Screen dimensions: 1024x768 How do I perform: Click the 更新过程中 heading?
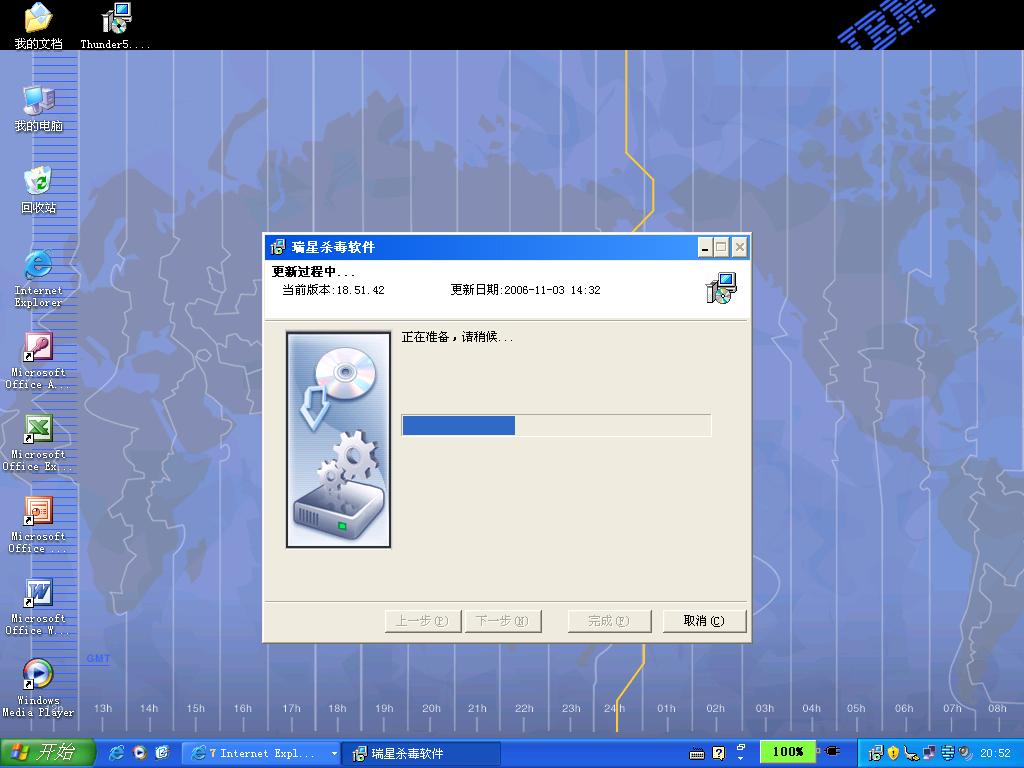(x=313, y=272)
